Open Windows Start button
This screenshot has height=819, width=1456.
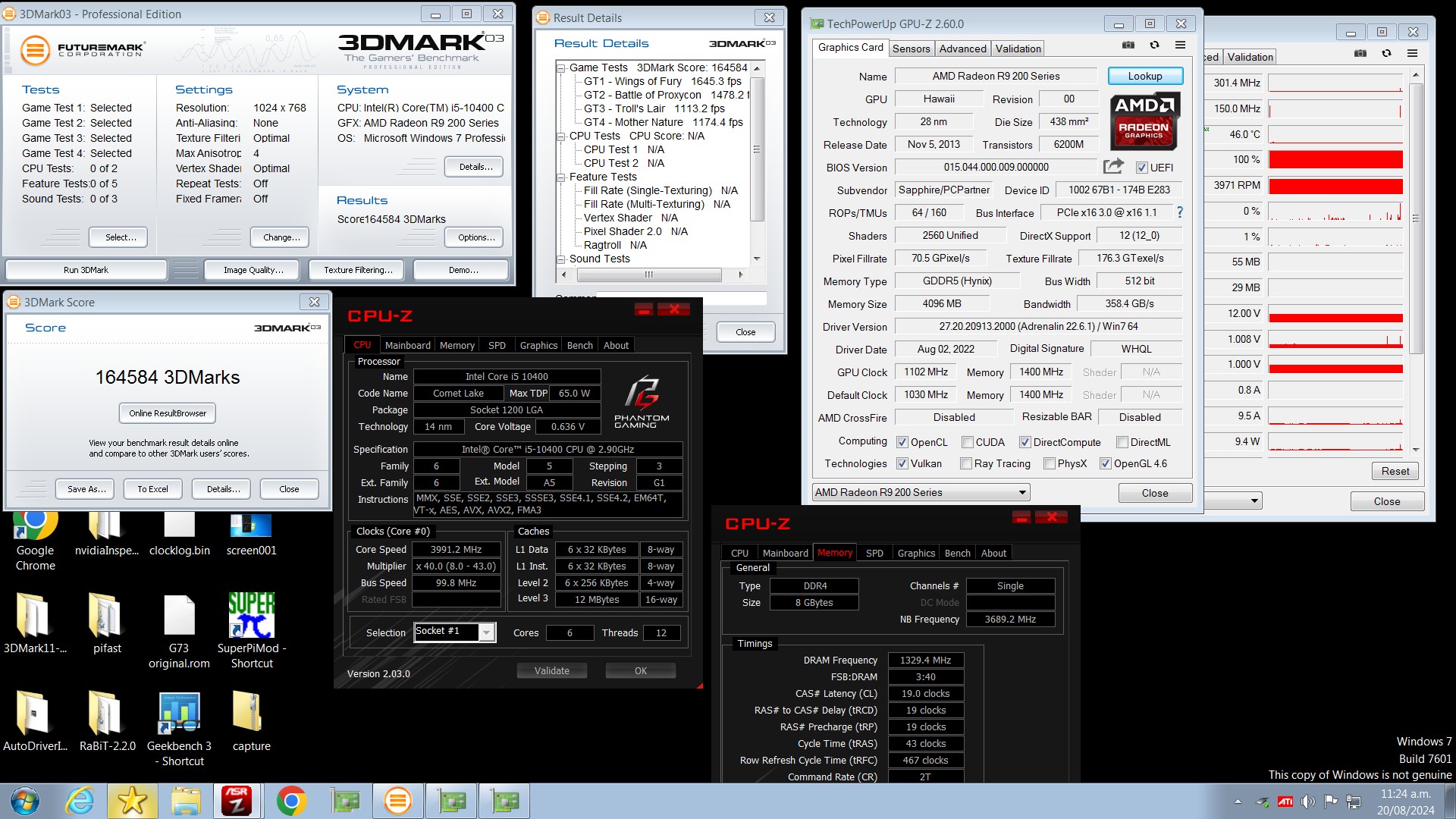(x=24, y=801)
